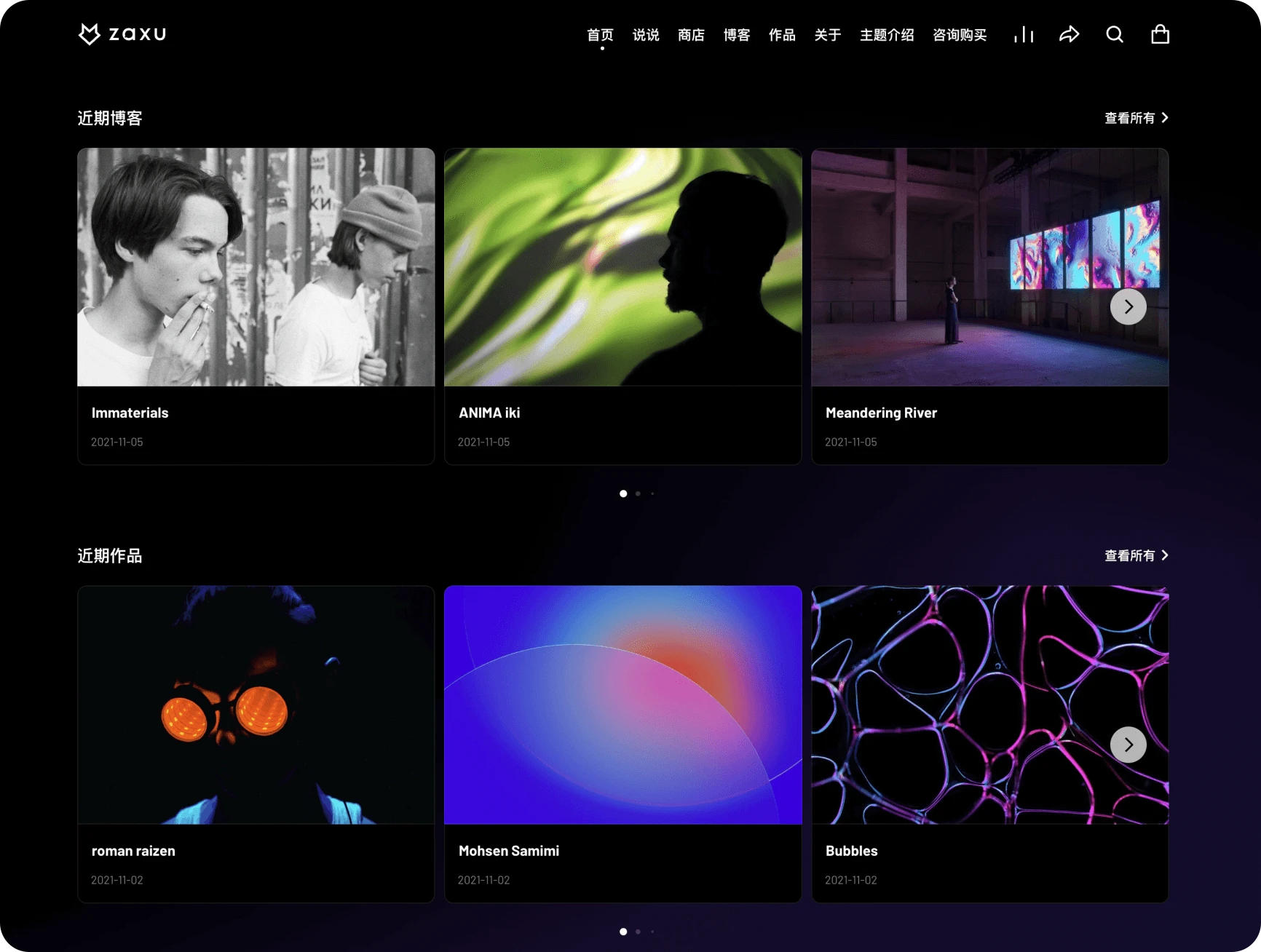Open the 主题介绍 menu item
Screen dimensions: 1261x952
point(886,35)
